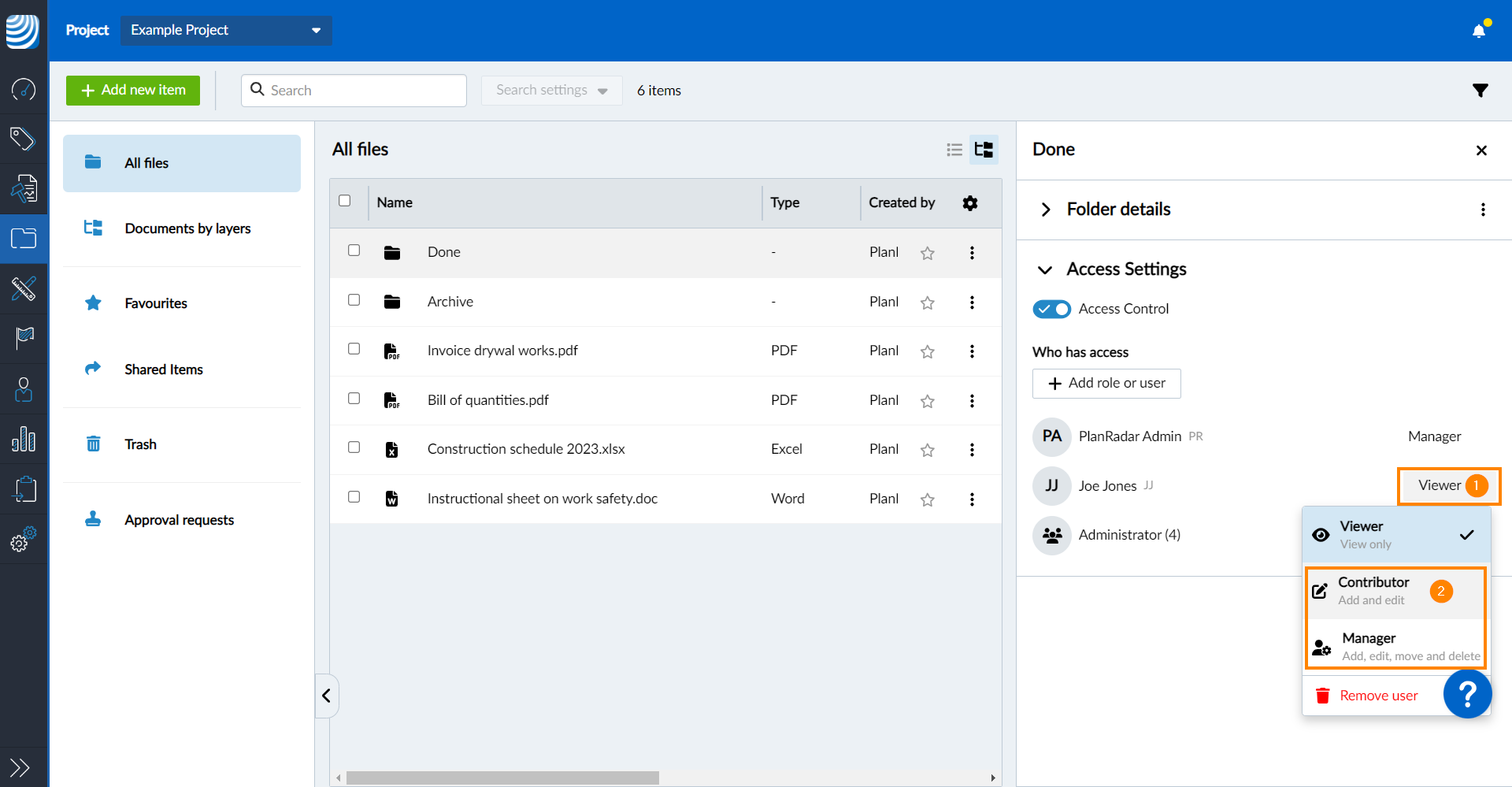Viewport: 1512px width, 787px height.
Task: Click the filter funnel icon
Action: point(1480,91)
